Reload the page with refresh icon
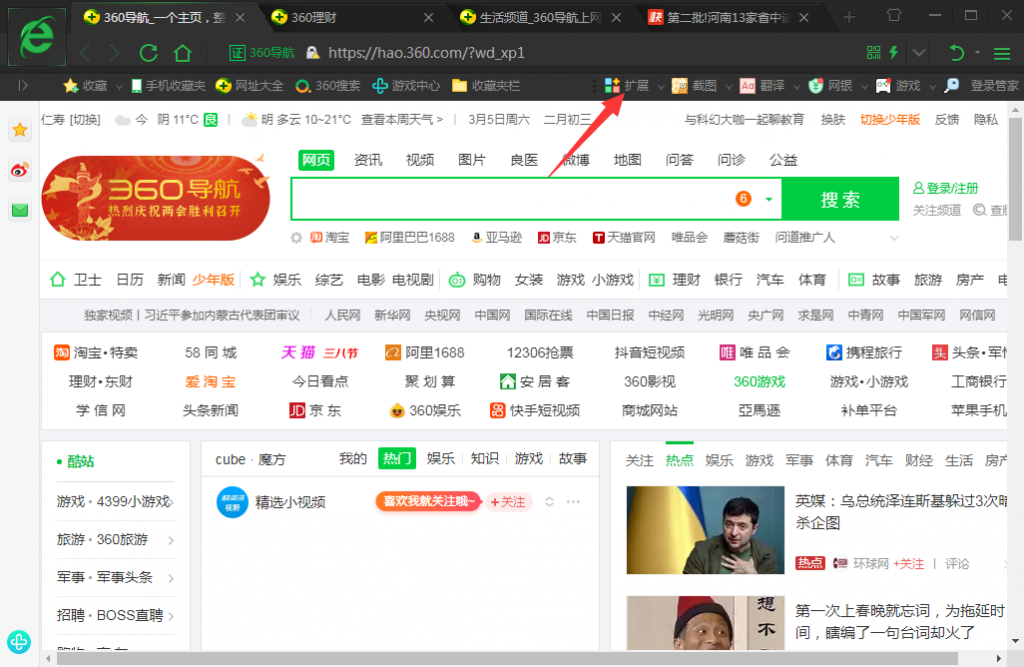 [148, 53]
